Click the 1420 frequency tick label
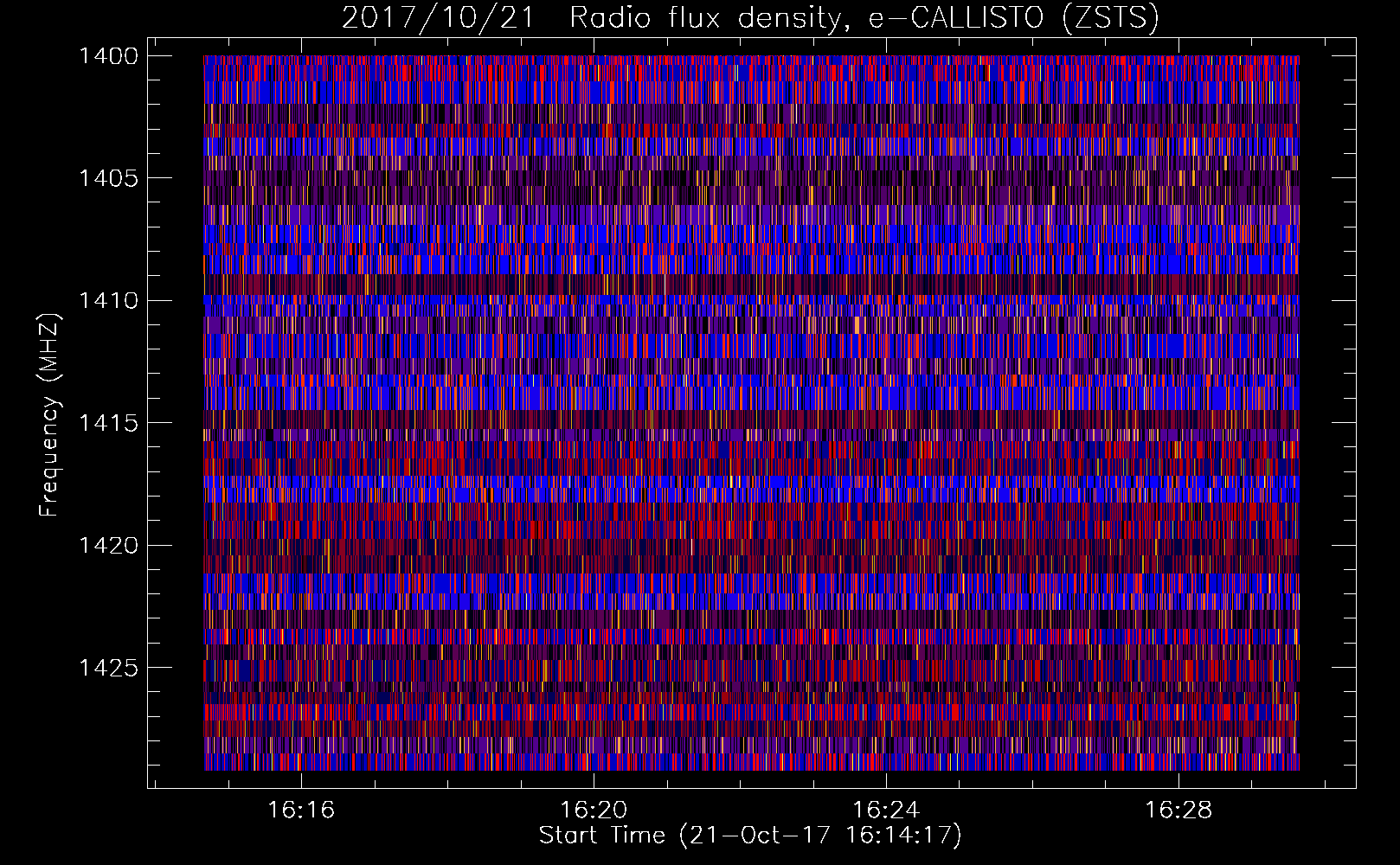This screenshot has width=1400, height=865. point(108,545)
